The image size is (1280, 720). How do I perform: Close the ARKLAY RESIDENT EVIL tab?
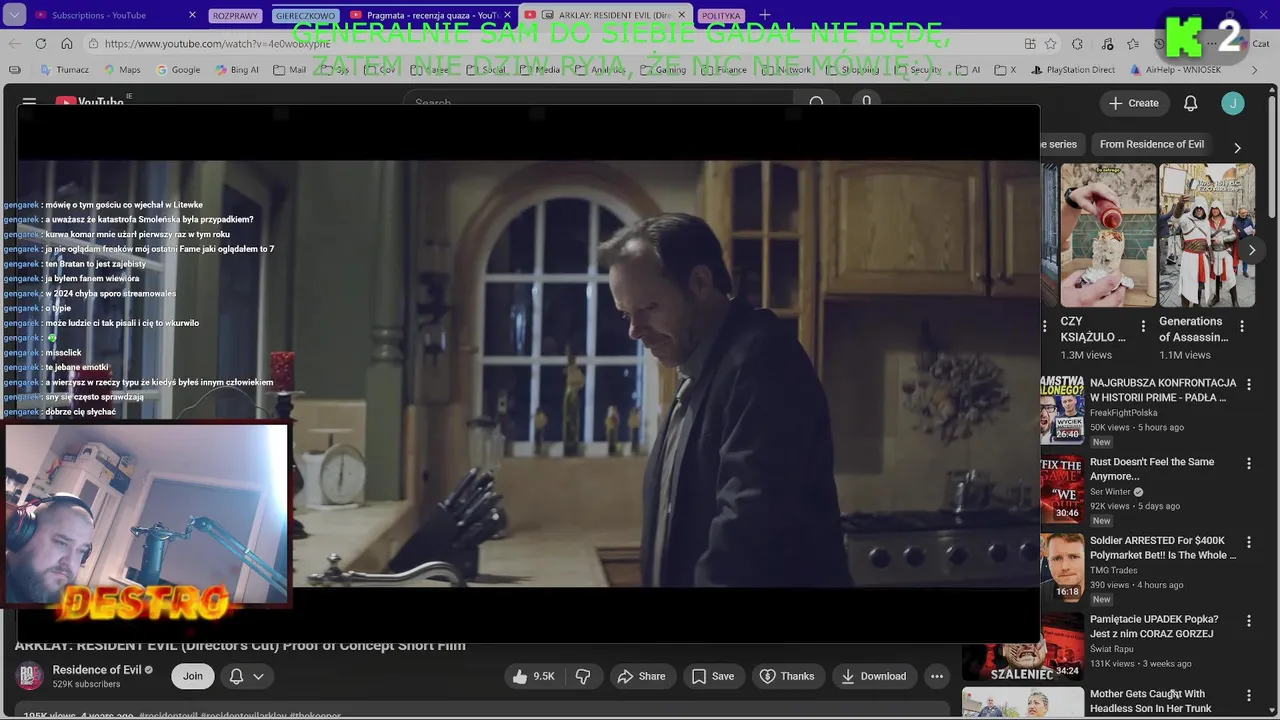[x=682, y=15]
